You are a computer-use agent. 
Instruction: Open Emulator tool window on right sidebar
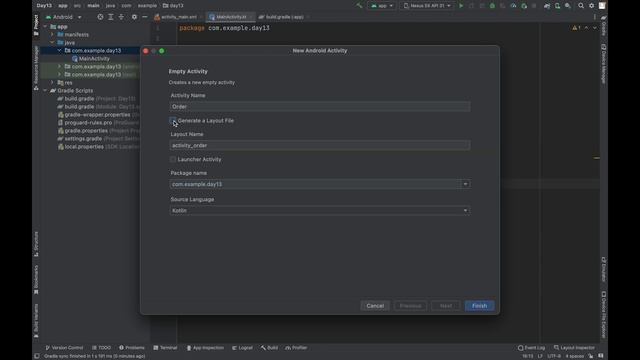[x=604, y=269]
